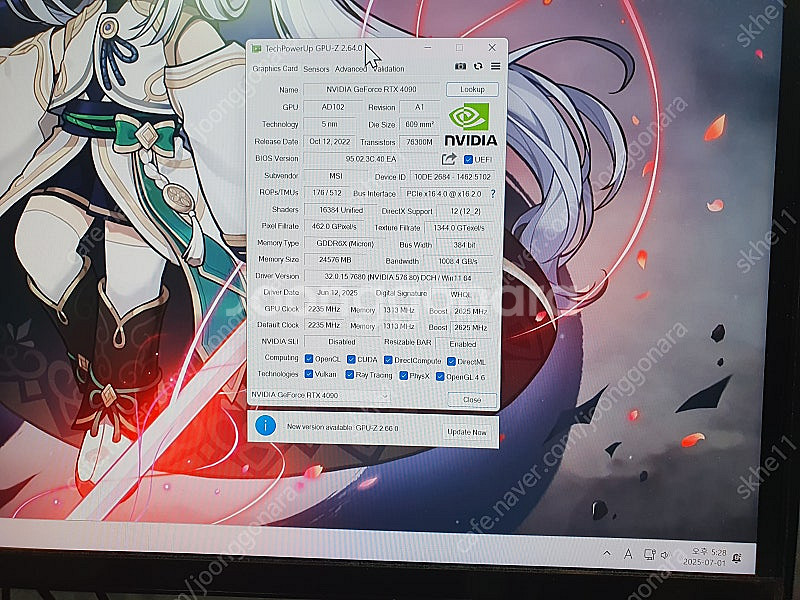Image resolution: width=800 pixels, height=600 pixels.
Task: Click the bus interface question mark
Action: coord(493,194)
